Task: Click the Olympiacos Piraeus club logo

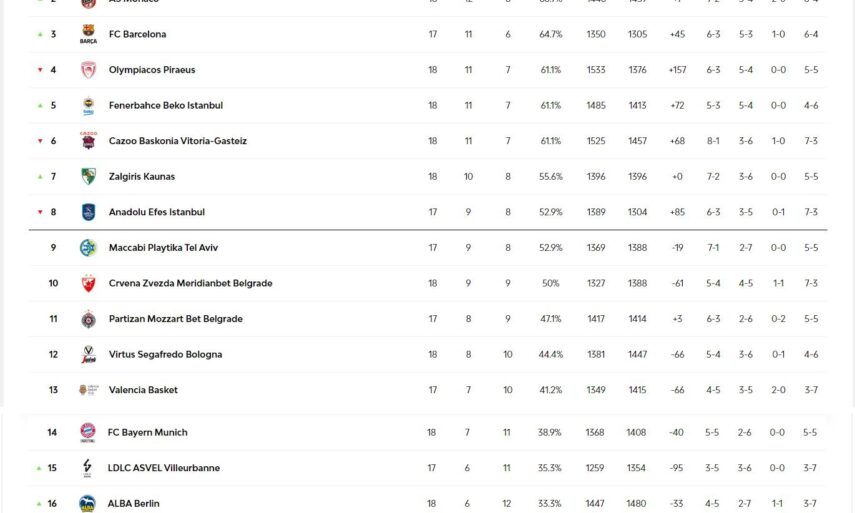Action: [88, 70]
